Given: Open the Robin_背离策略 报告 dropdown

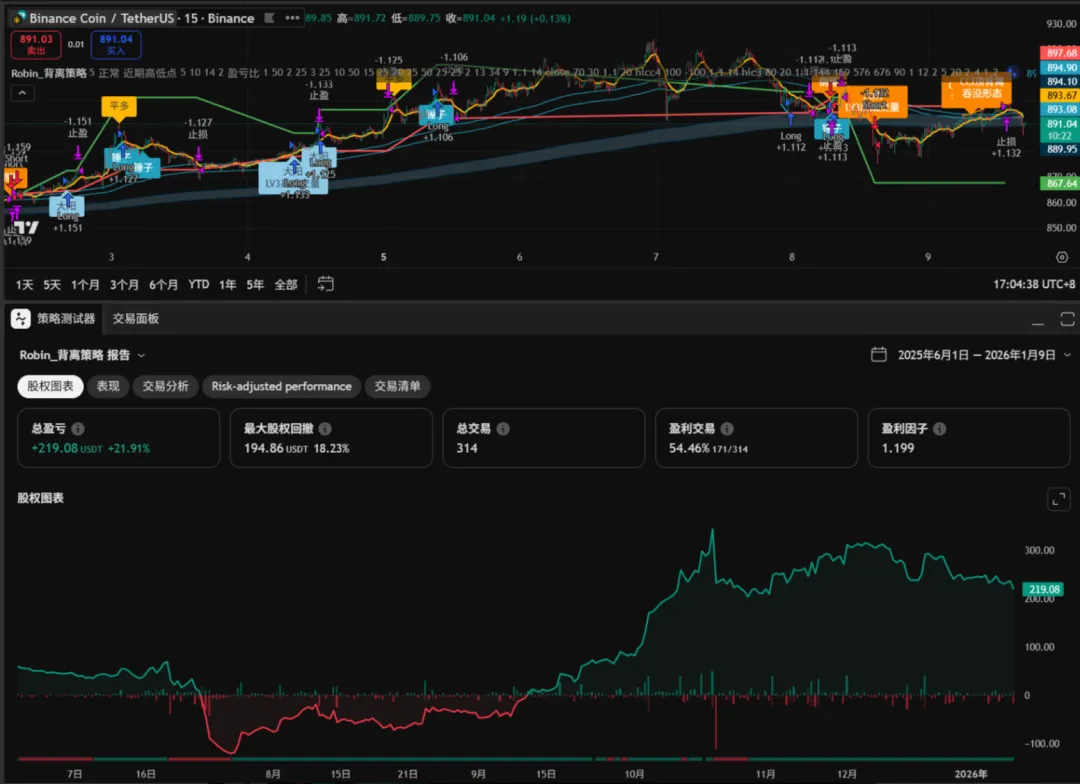Looking at the screenshot, I should click(x=141, y=355).
